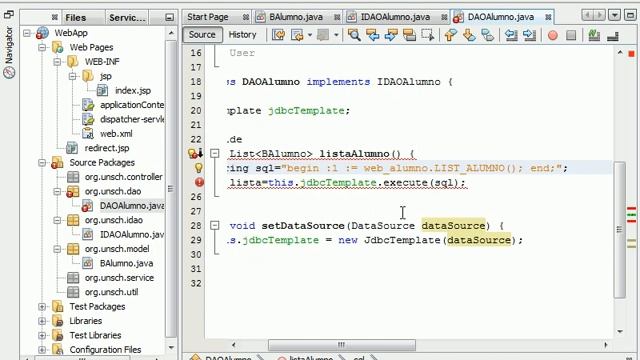Screen dimensions: 640x360
Task: Collapse the jsp folder
Action: point(73,76)
